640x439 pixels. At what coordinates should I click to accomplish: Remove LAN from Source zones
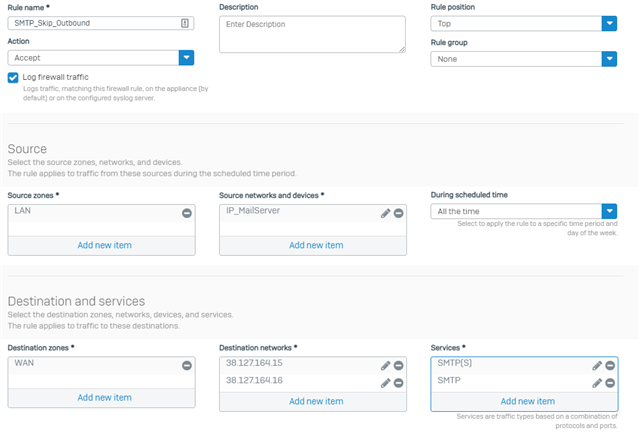(187, 213)
